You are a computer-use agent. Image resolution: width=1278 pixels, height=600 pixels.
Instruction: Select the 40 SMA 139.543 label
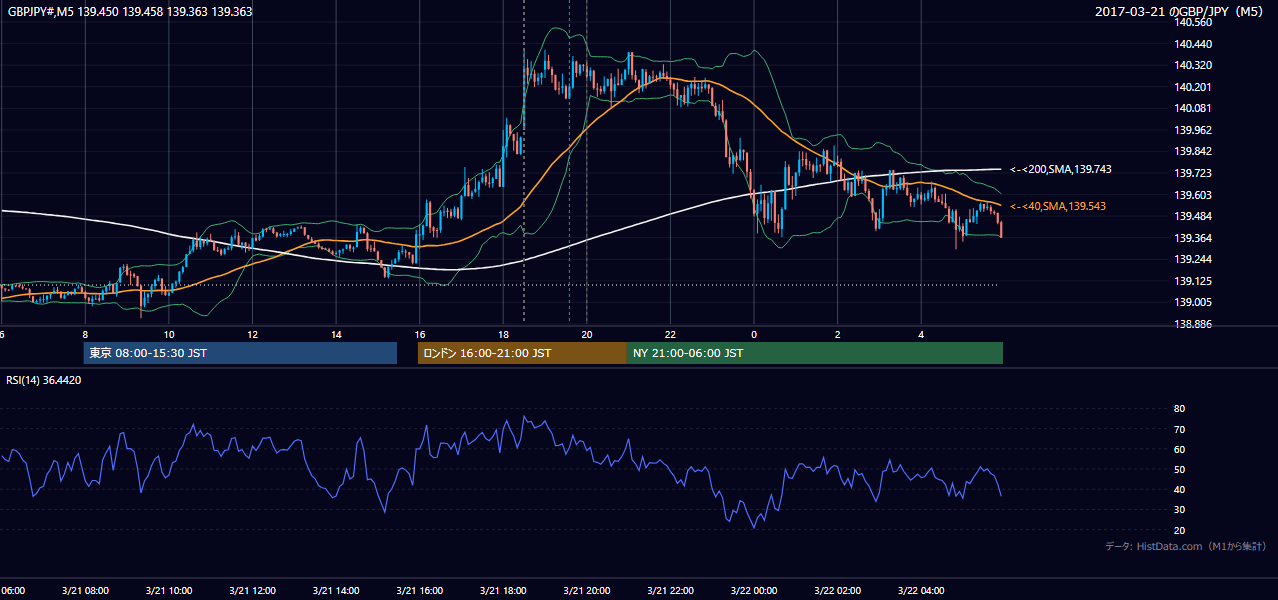(x=1059, y=206)
